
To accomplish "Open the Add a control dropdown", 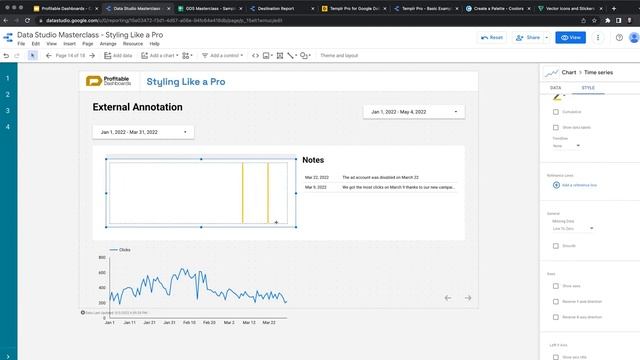I will 222,56.
